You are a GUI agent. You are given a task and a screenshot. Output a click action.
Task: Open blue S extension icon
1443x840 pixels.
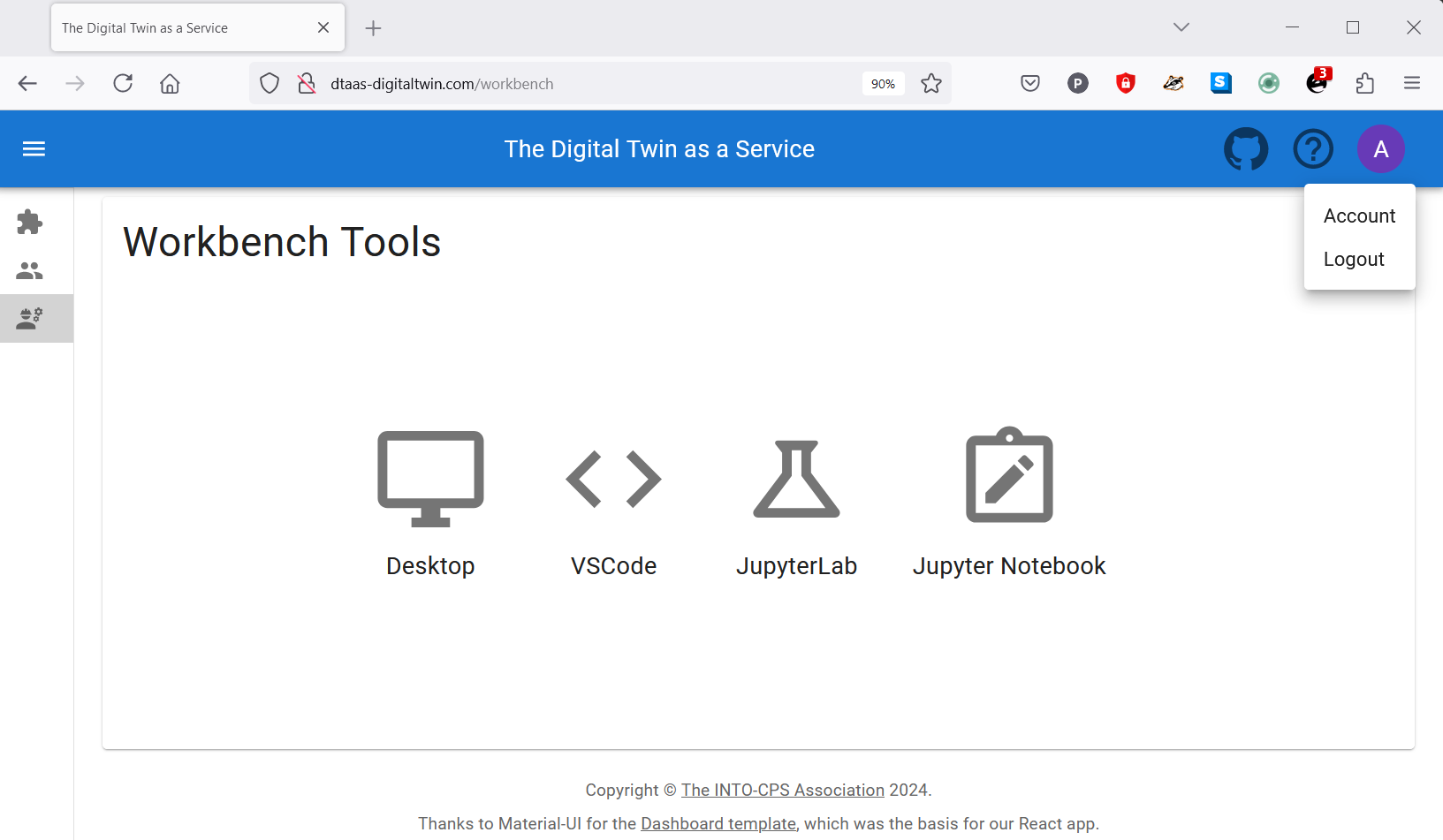point(1221,83)
